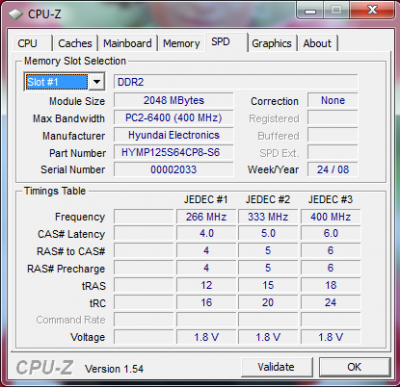The image size is (400, 388).
Task: Click the serial number 00002033
Action: pos(173,169)
